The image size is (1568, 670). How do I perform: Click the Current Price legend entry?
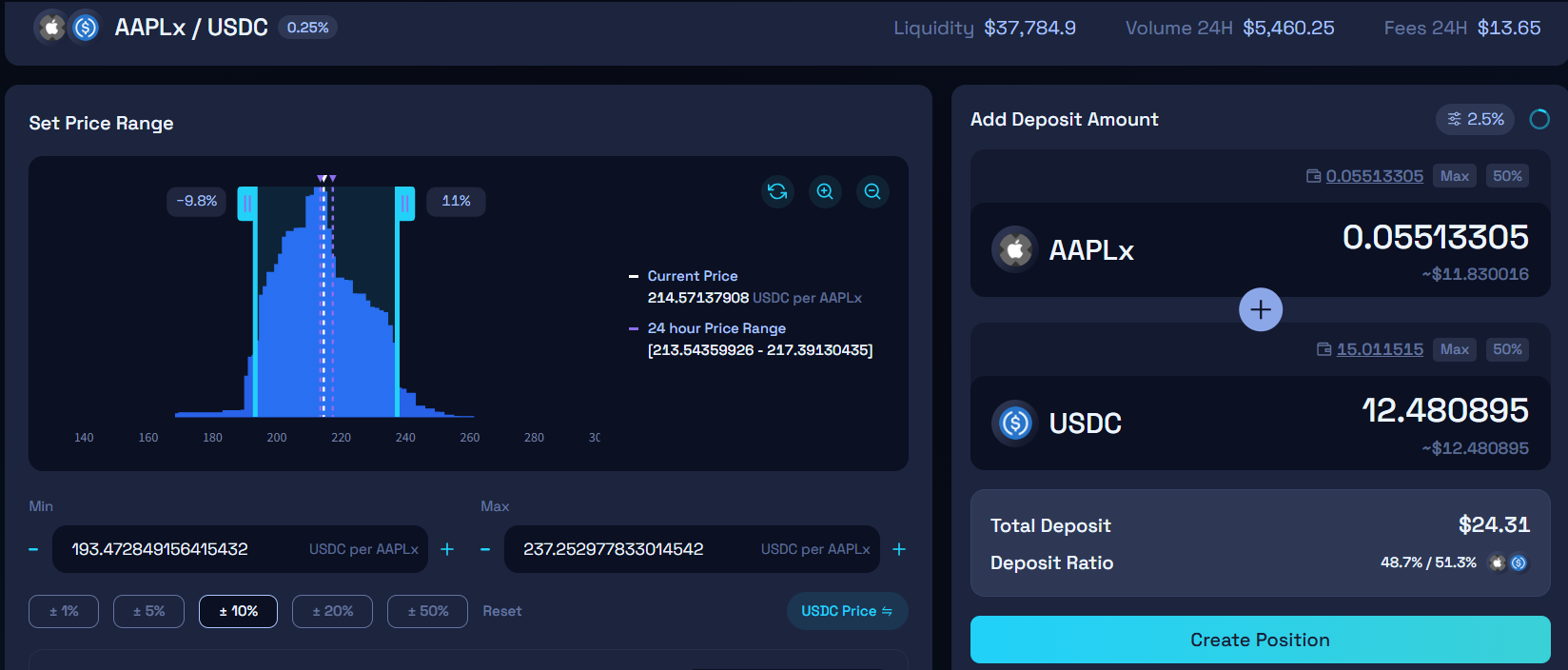pyautogui.click(x=692, y=276)
